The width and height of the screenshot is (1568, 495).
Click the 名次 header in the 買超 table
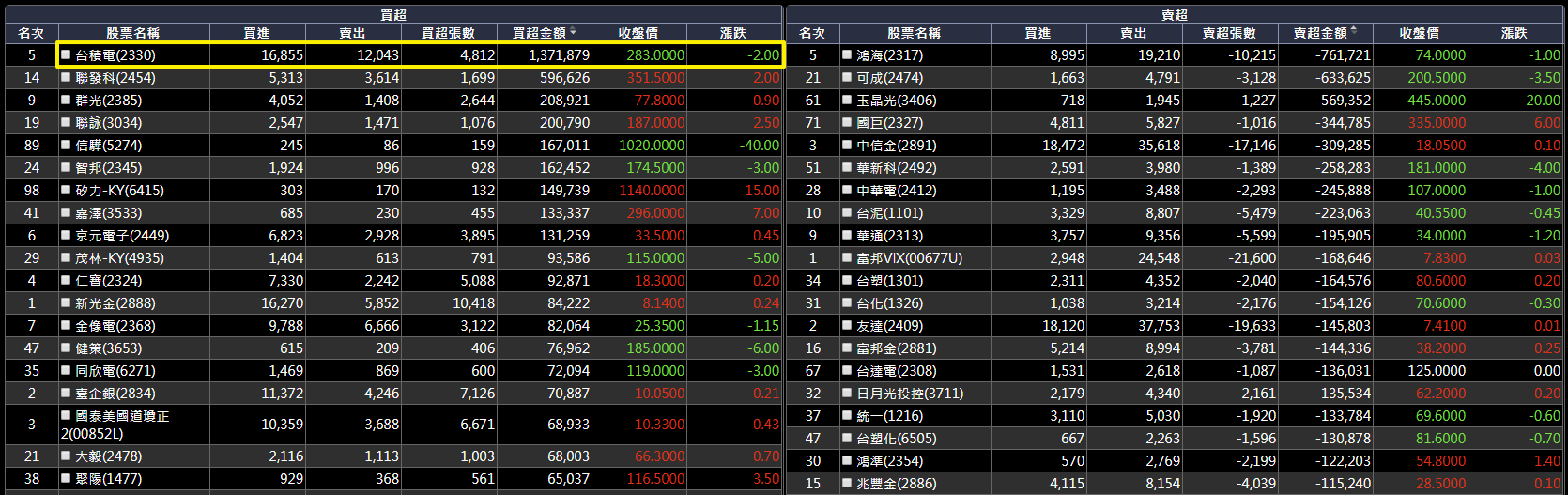(31, 33)
